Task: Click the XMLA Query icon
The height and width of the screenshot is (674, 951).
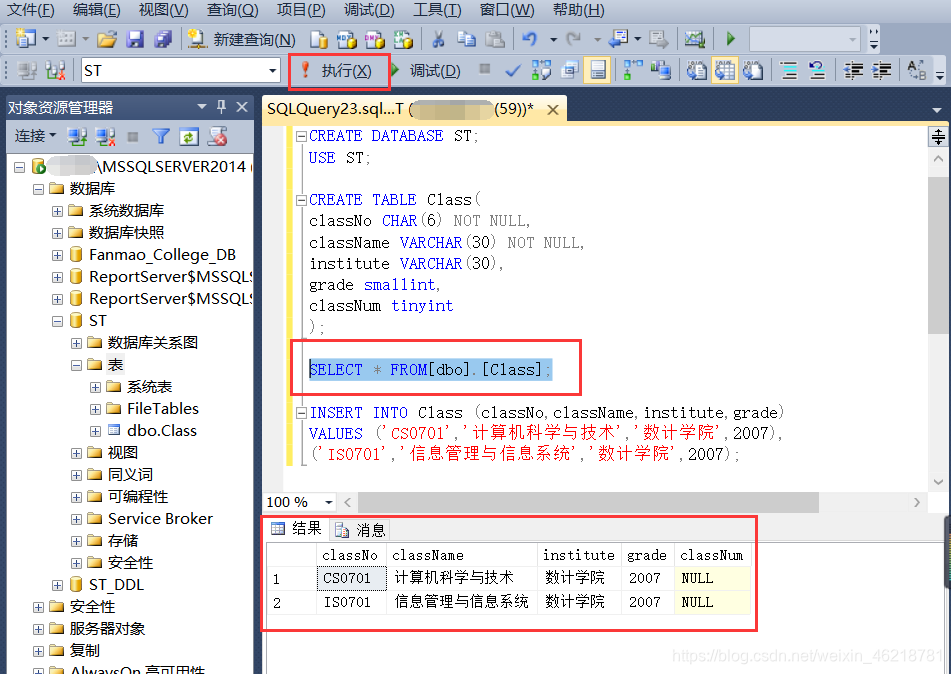Action: pos(403,39)
